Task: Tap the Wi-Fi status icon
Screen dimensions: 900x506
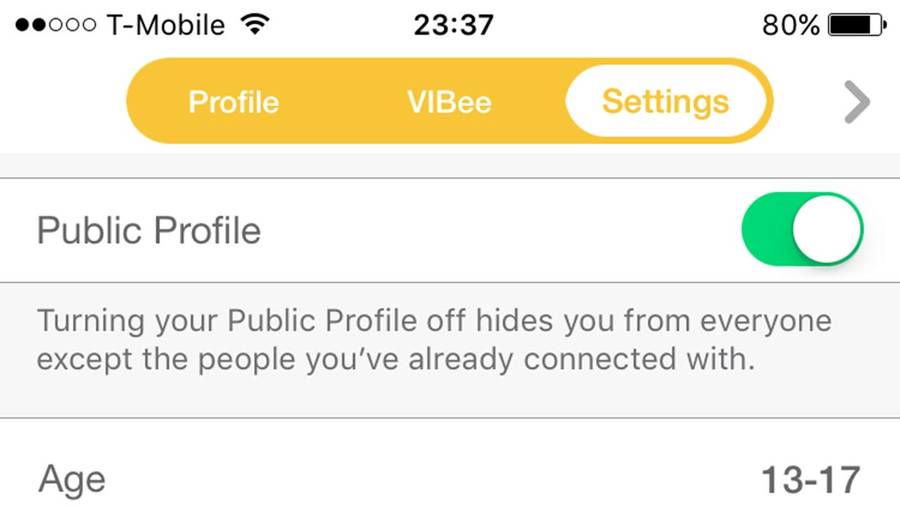Action: pyautogui.click(x=257, y=24)
